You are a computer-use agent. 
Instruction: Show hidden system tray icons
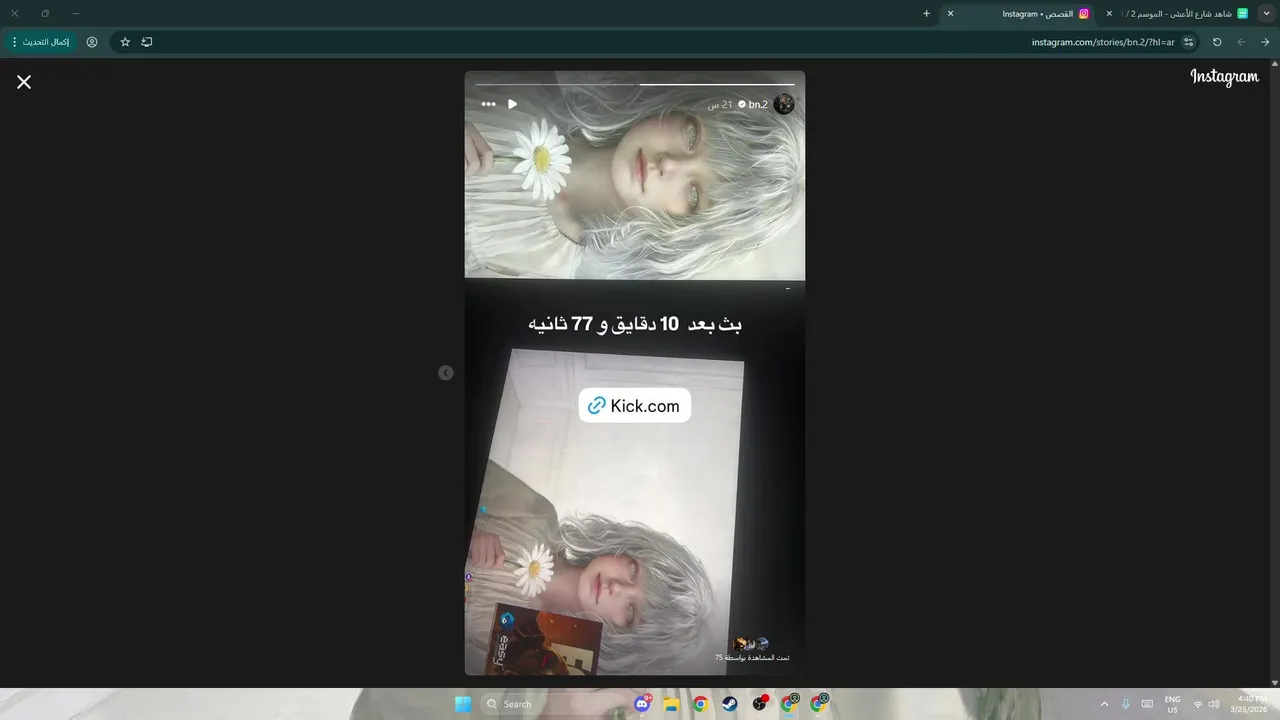(x=1104, y=704)
